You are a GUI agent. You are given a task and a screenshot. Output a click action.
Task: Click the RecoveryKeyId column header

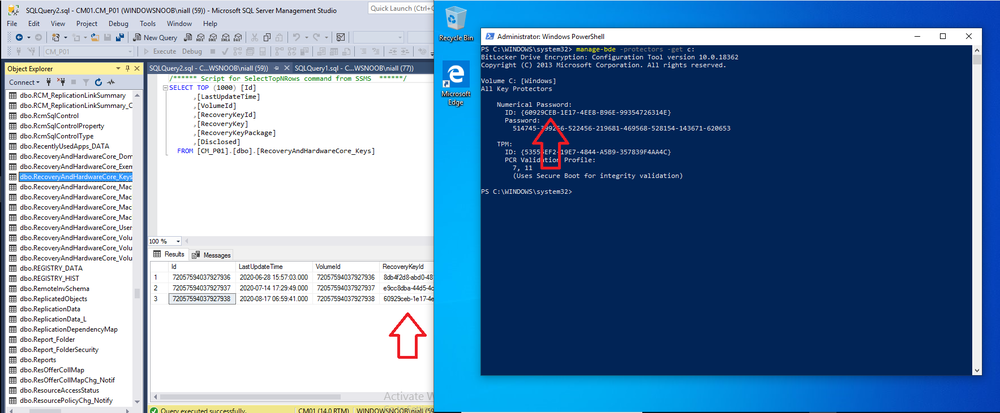coord(406,266)
